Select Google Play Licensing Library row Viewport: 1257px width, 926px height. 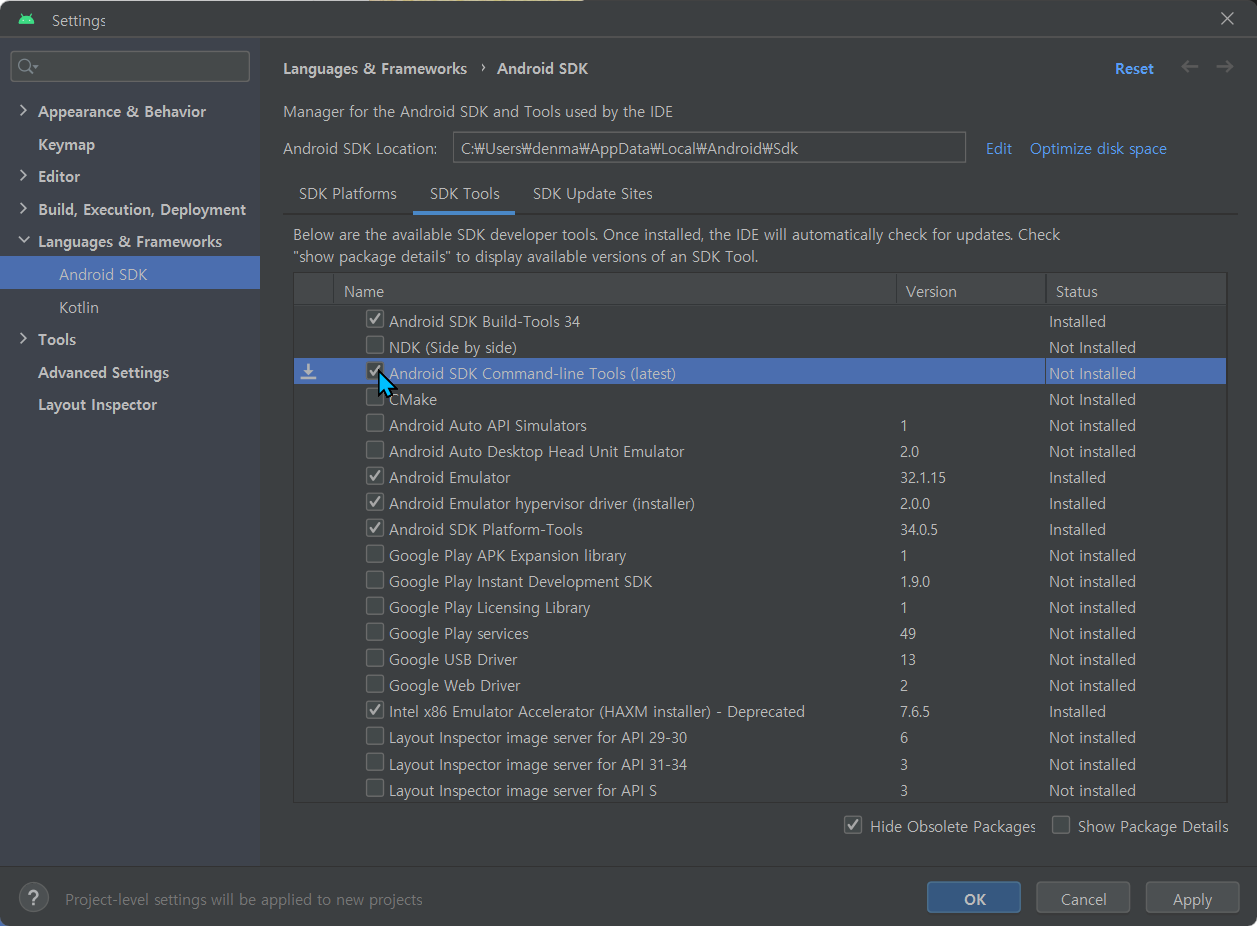tap(760, 606)
